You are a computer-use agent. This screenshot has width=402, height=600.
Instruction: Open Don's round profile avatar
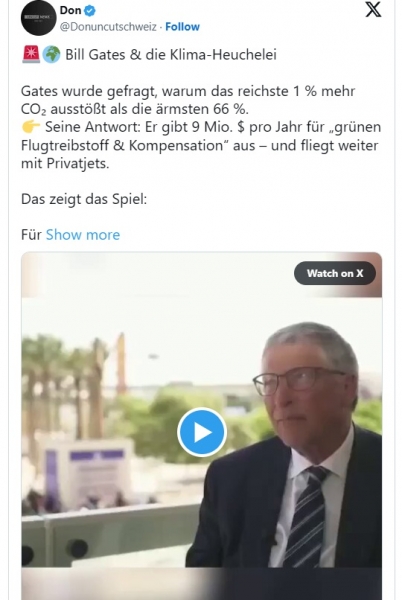point(39,18)
